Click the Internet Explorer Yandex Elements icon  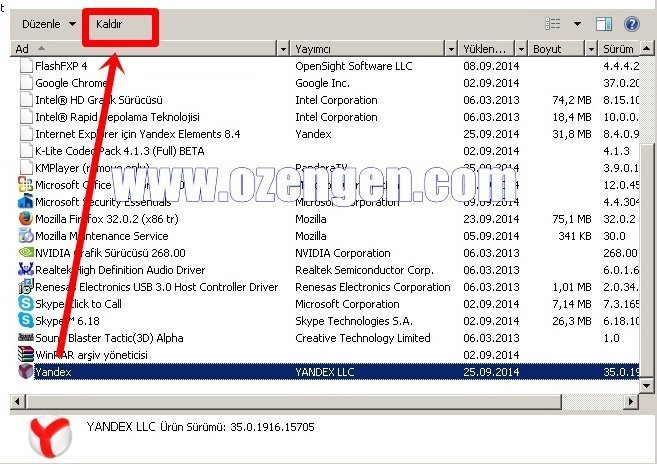[x=26, y=134]
